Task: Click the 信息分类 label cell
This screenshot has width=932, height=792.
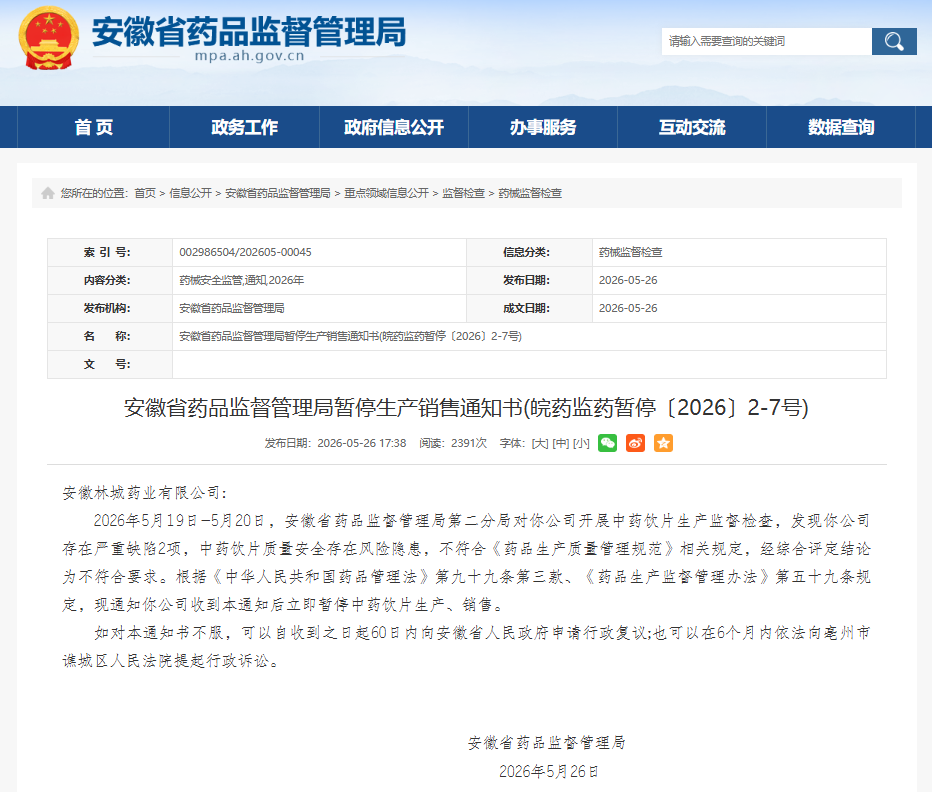Action: (530, 252)
